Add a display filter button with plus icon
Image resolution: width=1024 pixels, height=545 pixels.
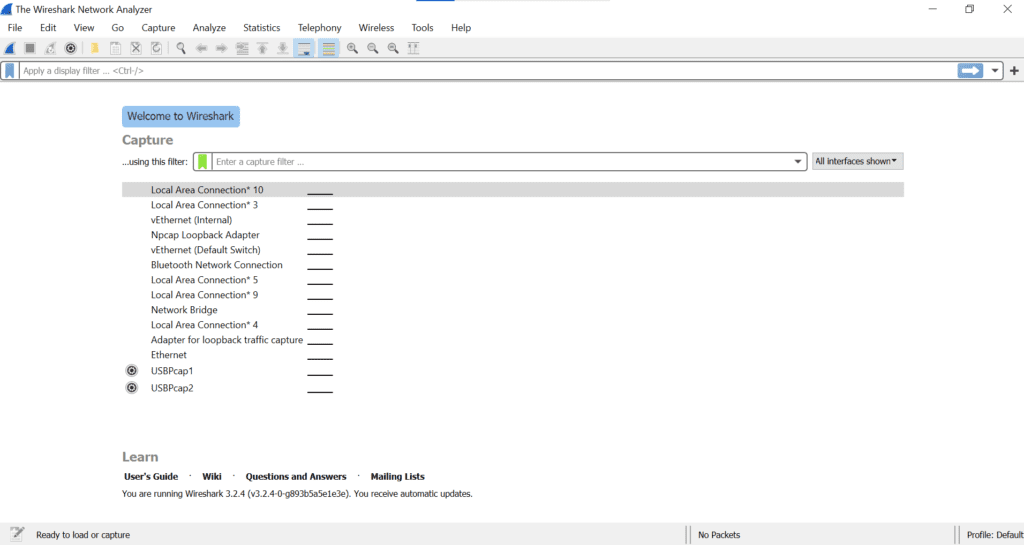[1014, 70]
